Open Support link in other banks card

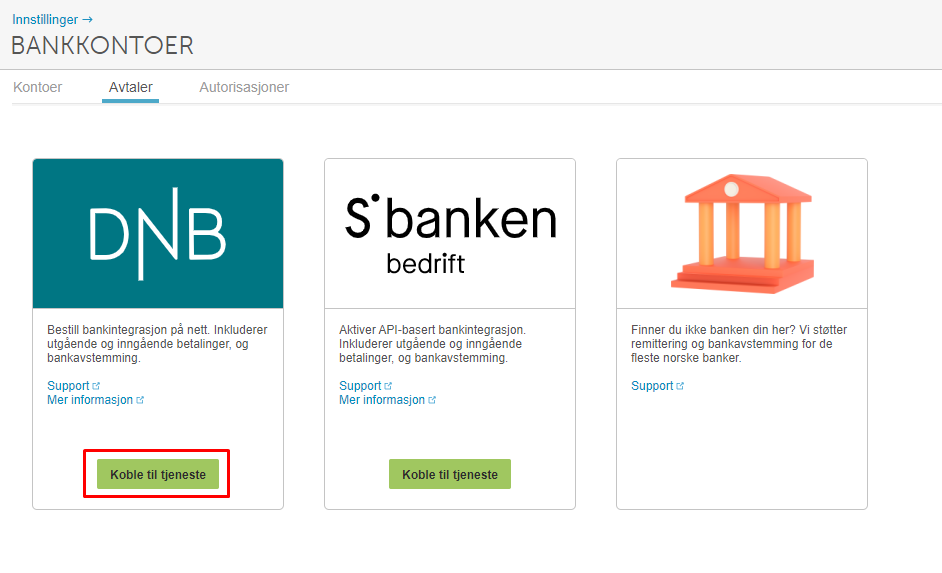point(657,386)
